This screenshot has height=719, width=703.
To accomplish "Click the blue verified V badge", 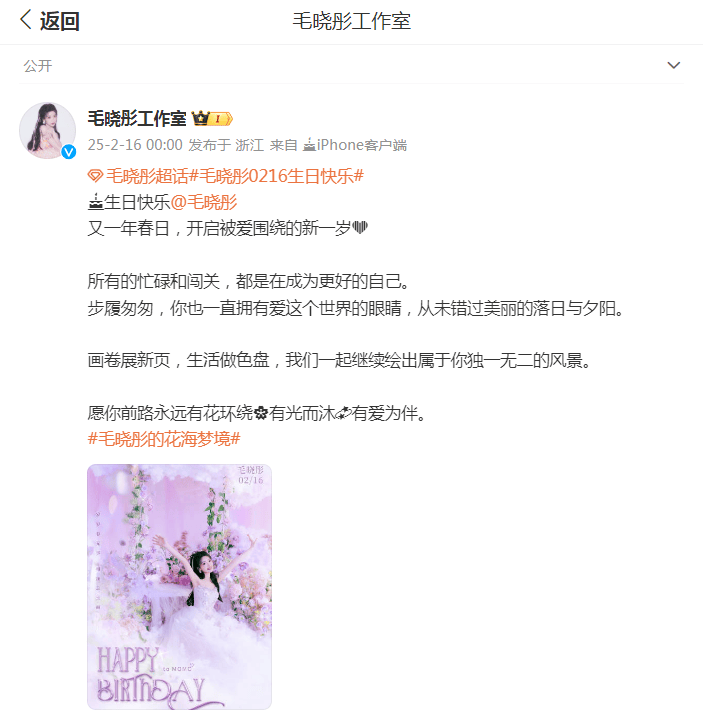I will point(69,152).
